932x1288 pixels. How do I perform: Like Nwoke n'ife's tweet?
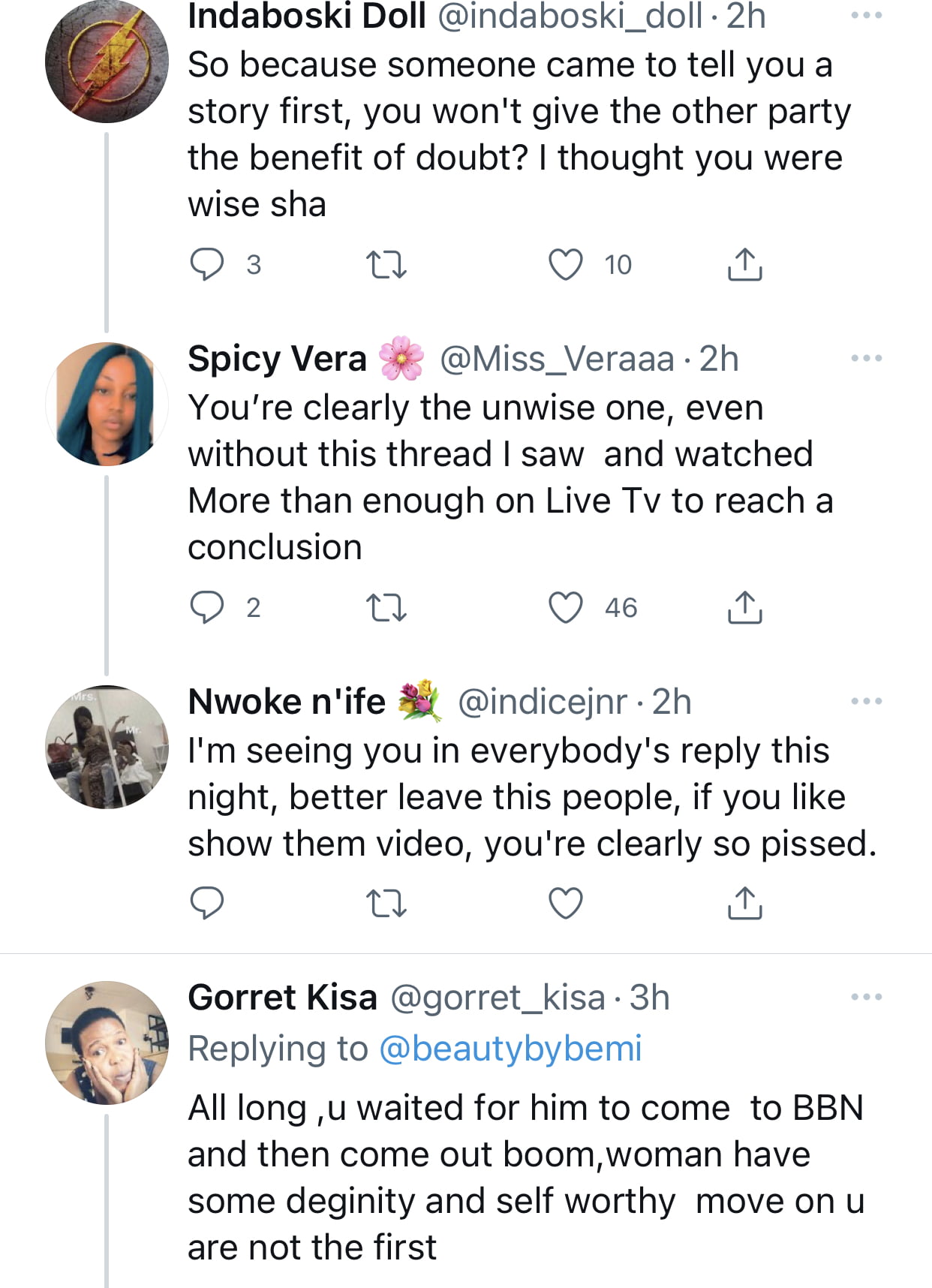[x=566, y=904]
